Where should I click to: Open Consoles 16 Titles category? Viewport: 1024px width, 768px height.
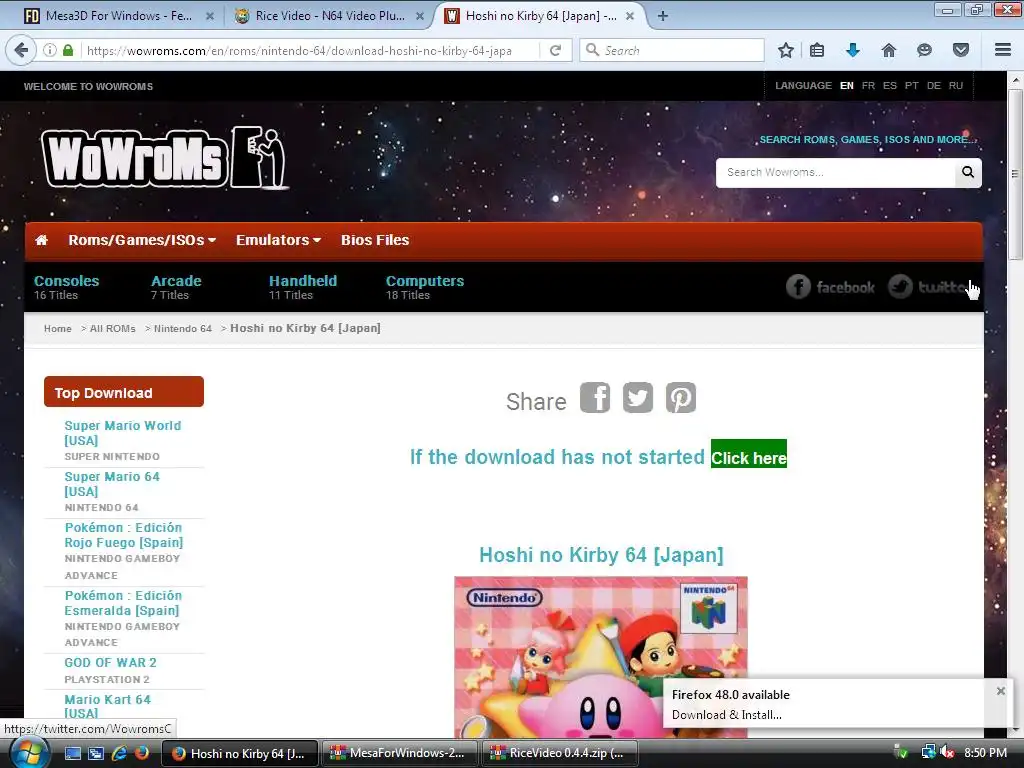[67, 287]
